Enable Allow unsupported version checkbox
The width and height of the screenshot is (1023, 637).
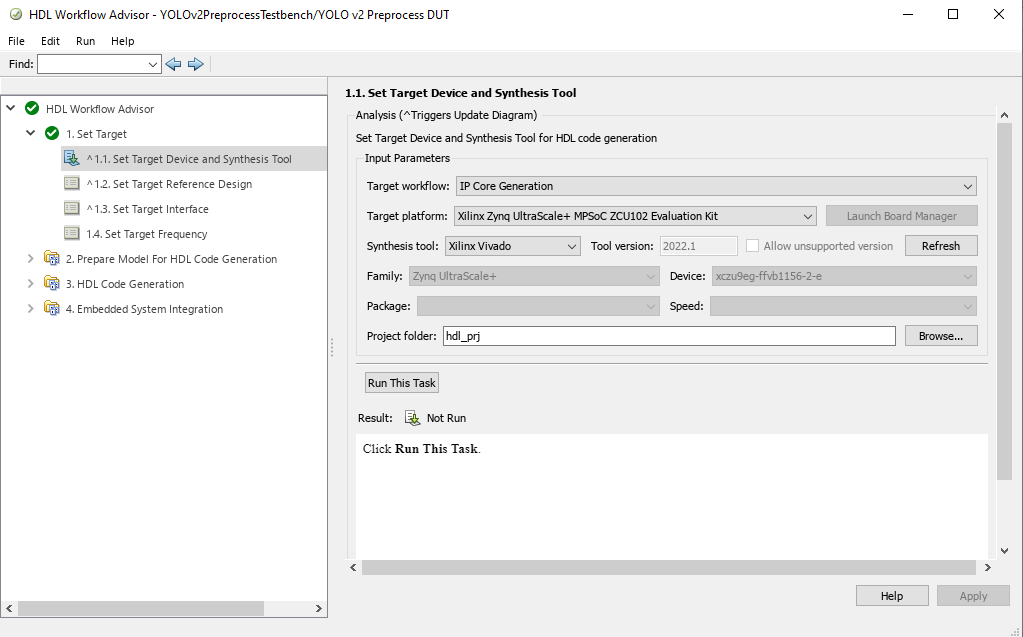(x=753, y=246)
